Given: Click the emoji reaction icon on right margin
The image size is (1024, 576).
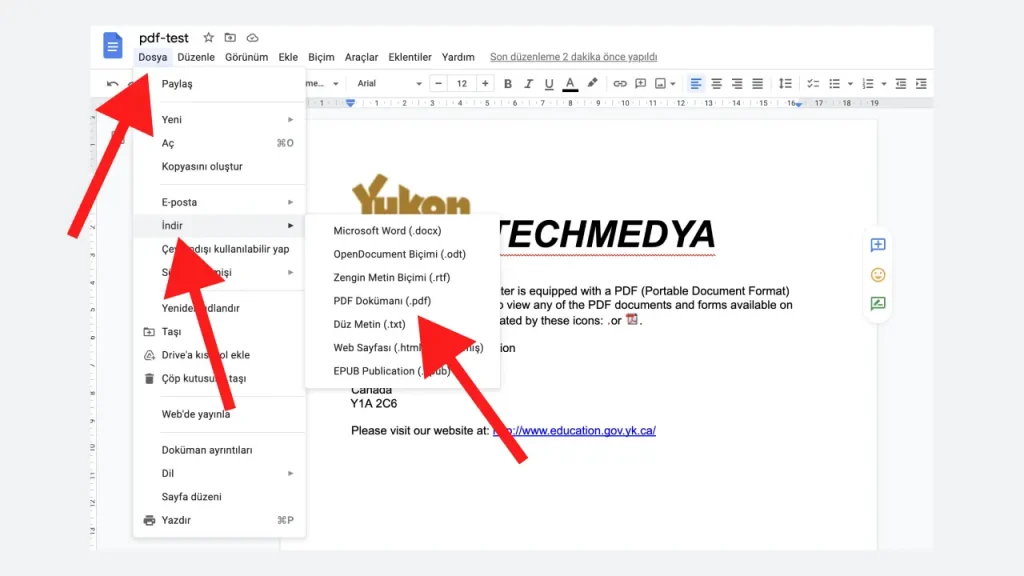Looking at the screenshot, I should click(x=878, y=274).
